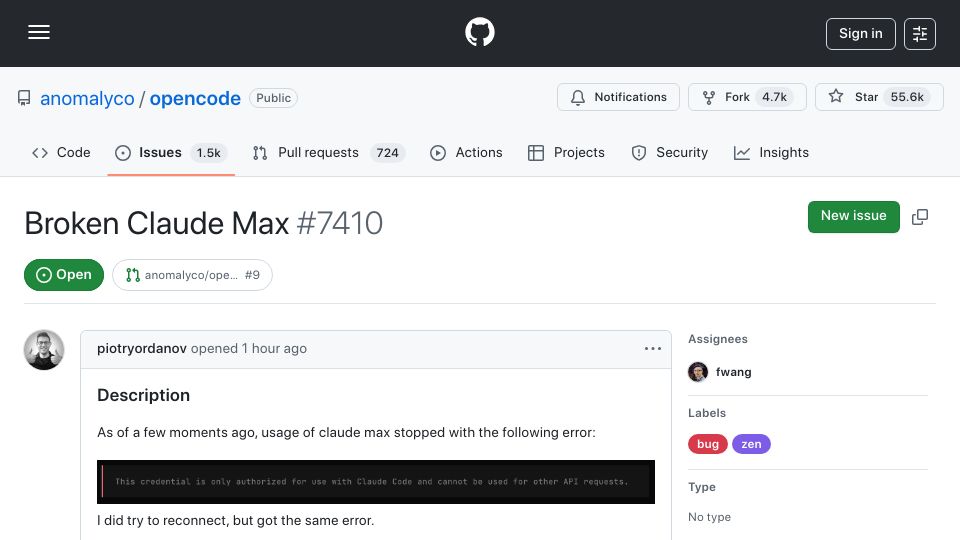Go to the Actions tab
960x540 pixels.
tap(467, 152)
